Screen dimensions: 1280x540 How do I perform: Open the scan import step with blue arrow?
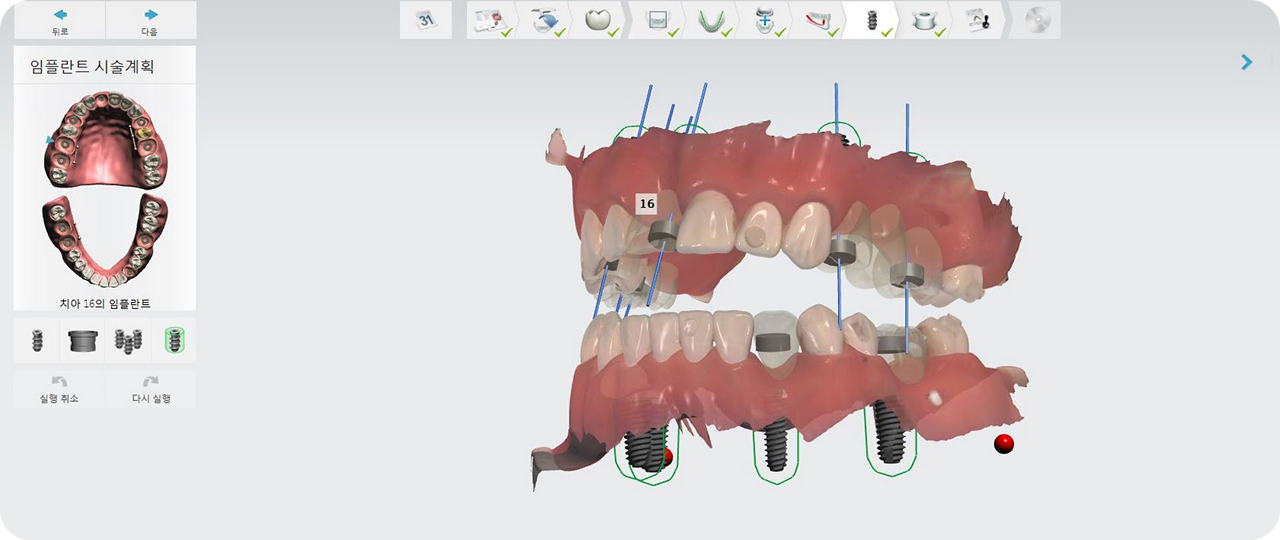(x=545, y=20)
